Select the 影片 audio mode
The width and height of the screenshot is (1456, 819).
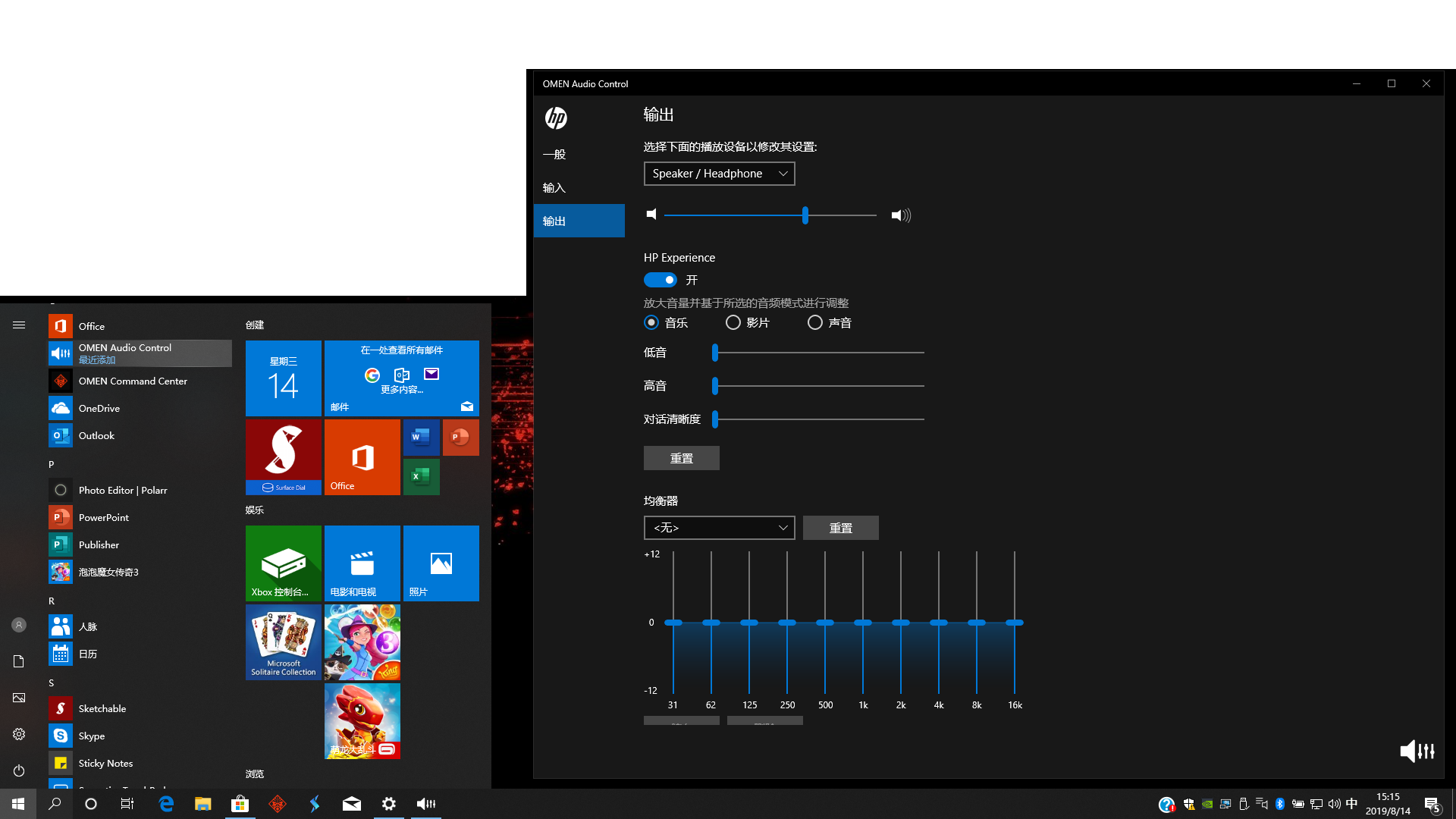pyautogui.click(x=733, y=322)
